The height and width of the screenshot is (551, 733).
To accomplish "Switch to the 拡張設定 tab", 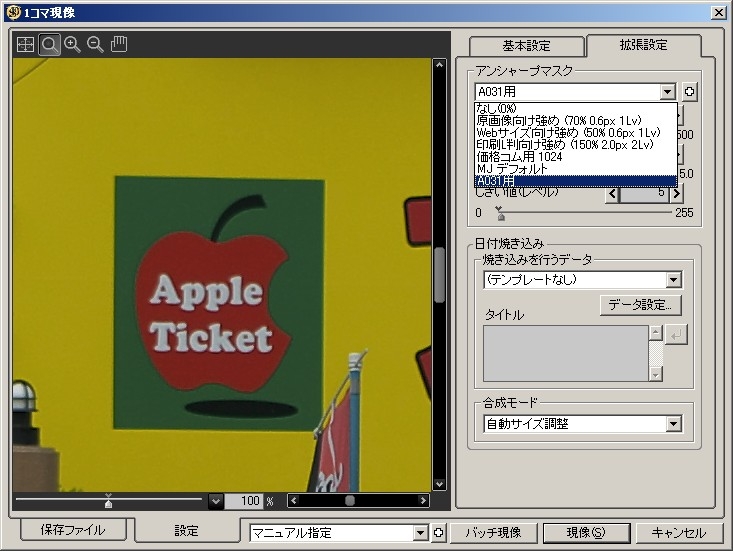I will click(644, 45).
